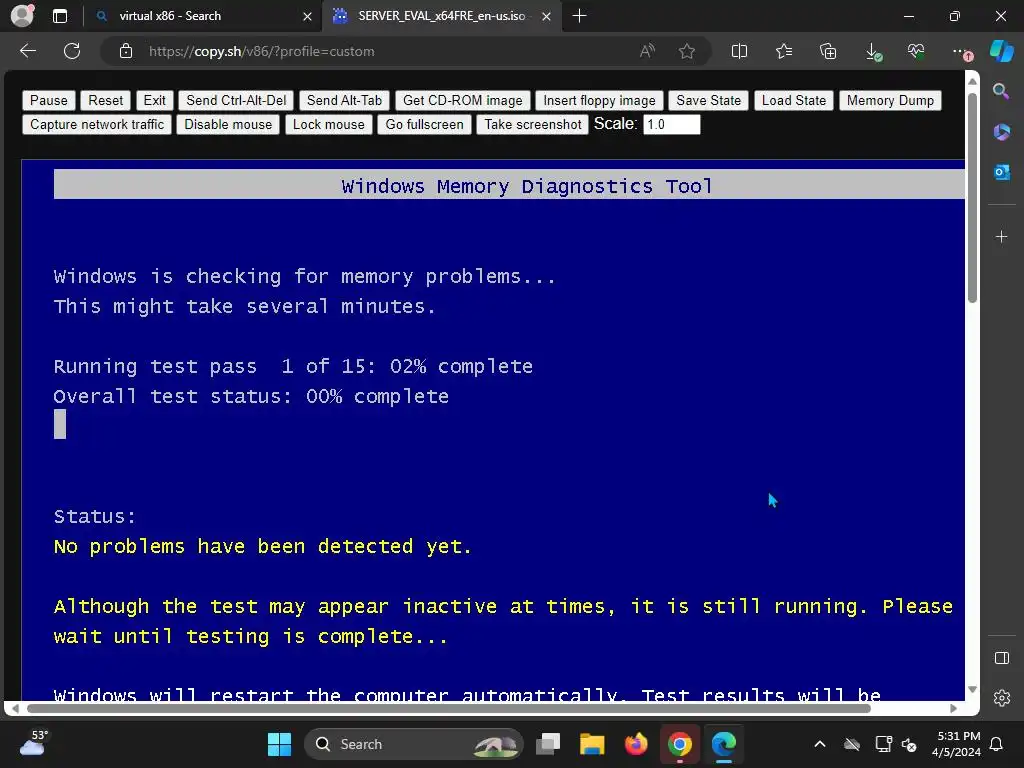Click the taskbar Search box

click(413, 744)
